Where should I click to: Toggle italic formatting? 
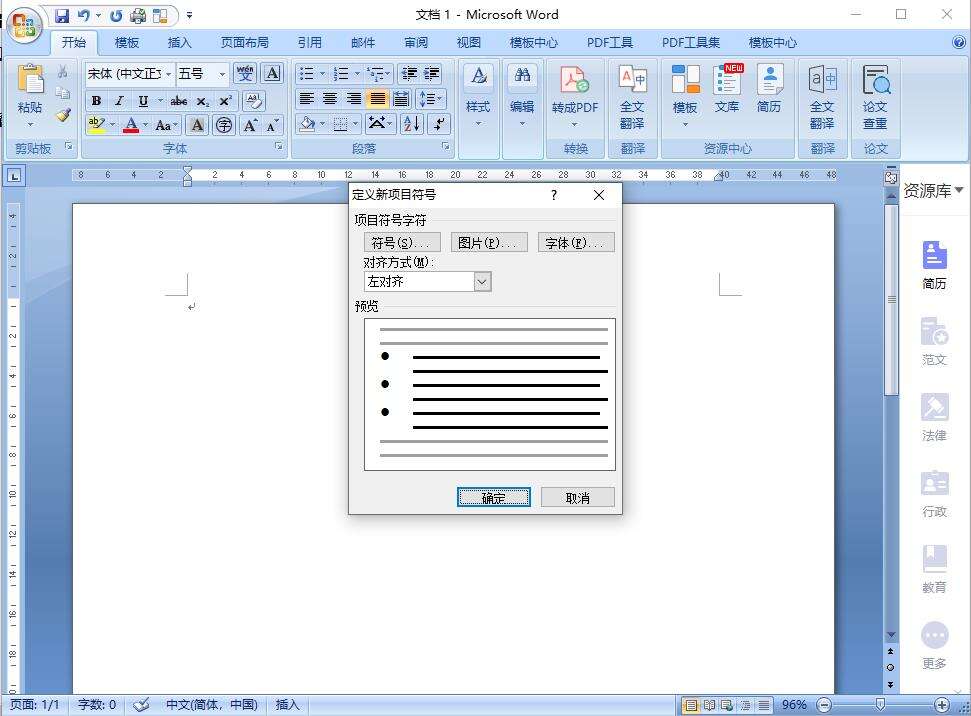tap(119, 100)
